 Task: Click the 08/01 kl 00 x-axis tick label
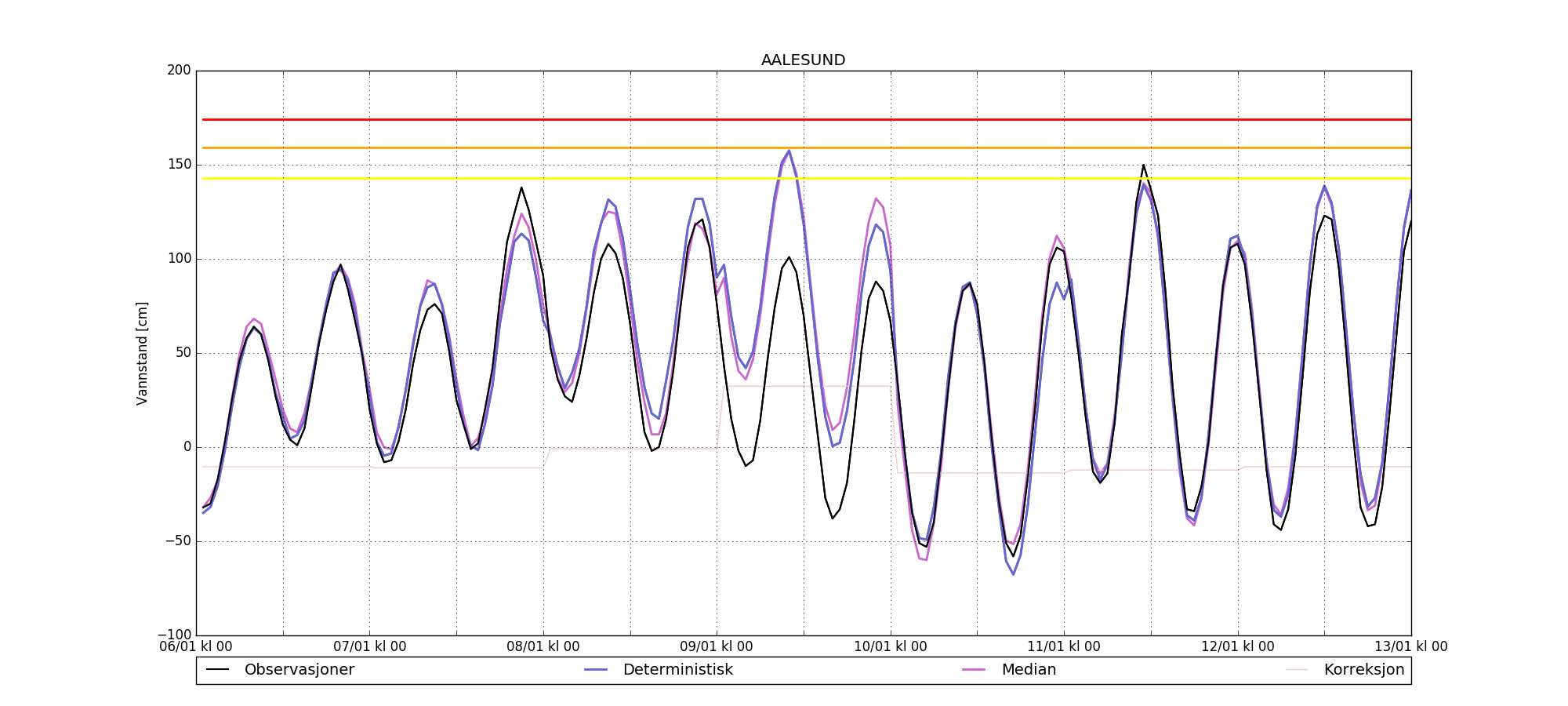543,647
